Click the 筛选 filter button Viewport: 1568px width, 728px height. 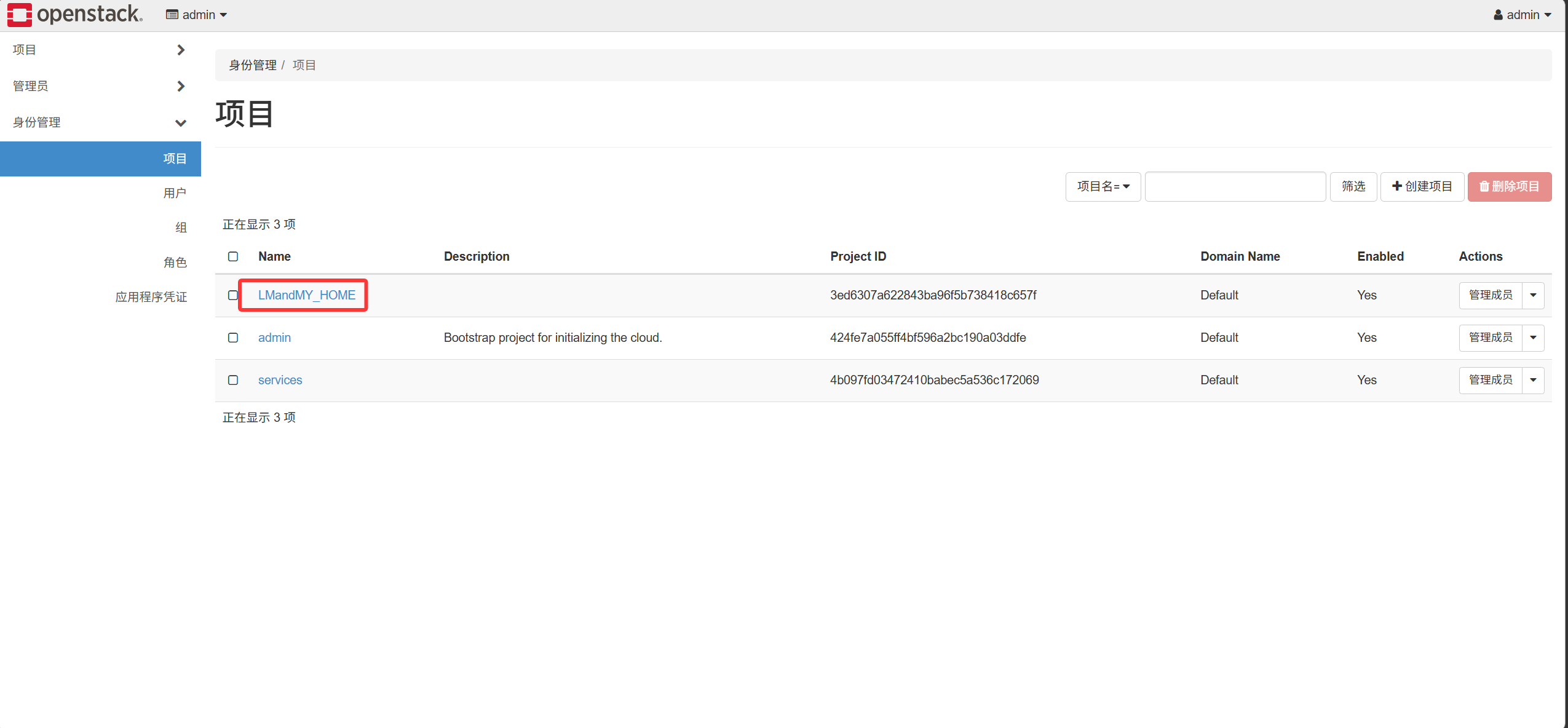pos(1353,186)
